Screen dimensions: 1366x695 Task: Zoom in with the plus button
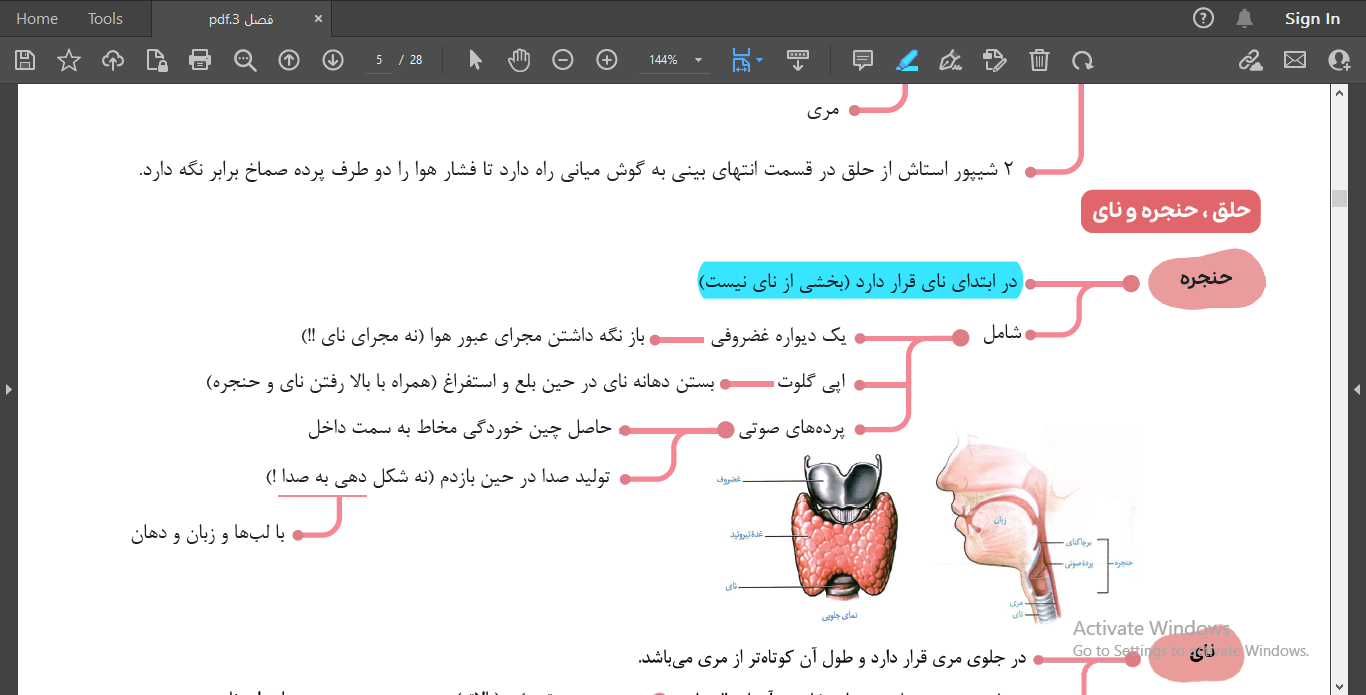pyautogui.click(x=606, y=60)
